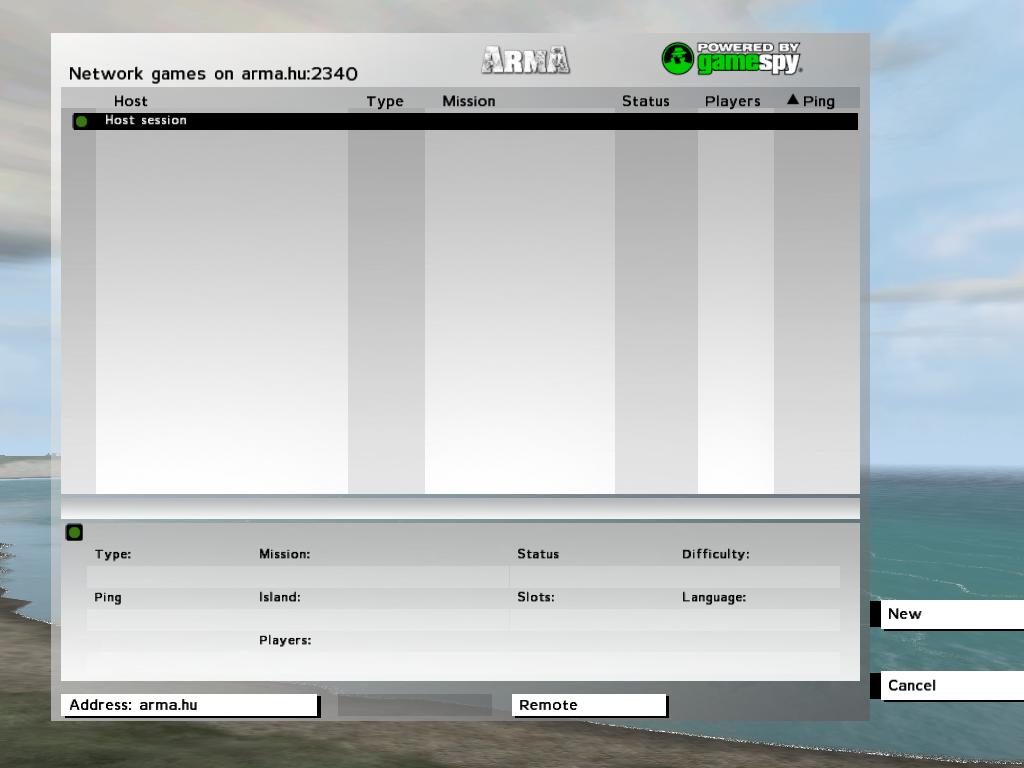Sort servers by the Players column header
The width and height of the screenshot is (1024, 768).
(x=732, y=101)
